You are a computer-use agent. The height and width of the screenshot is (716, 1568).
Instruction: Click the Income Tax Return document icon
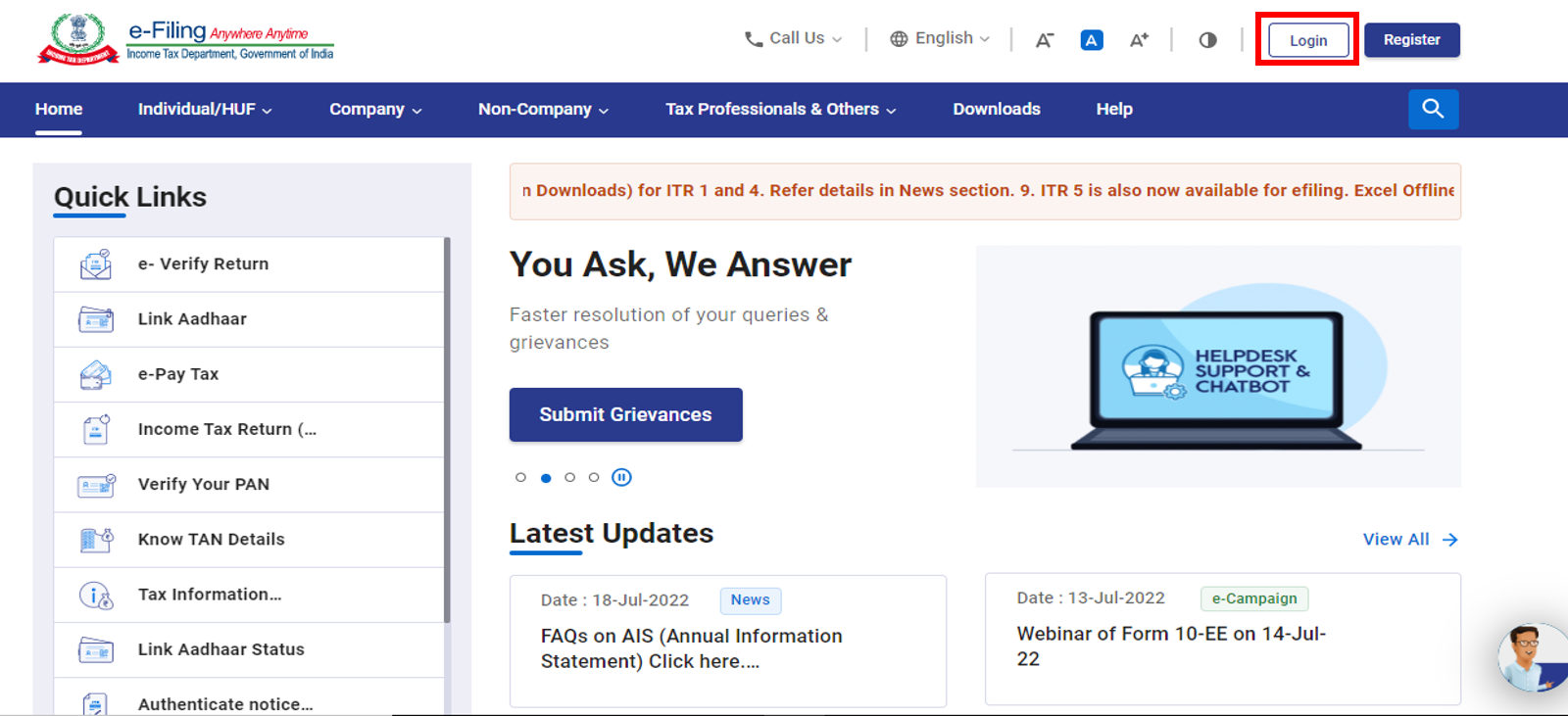[x=96, y=429]
